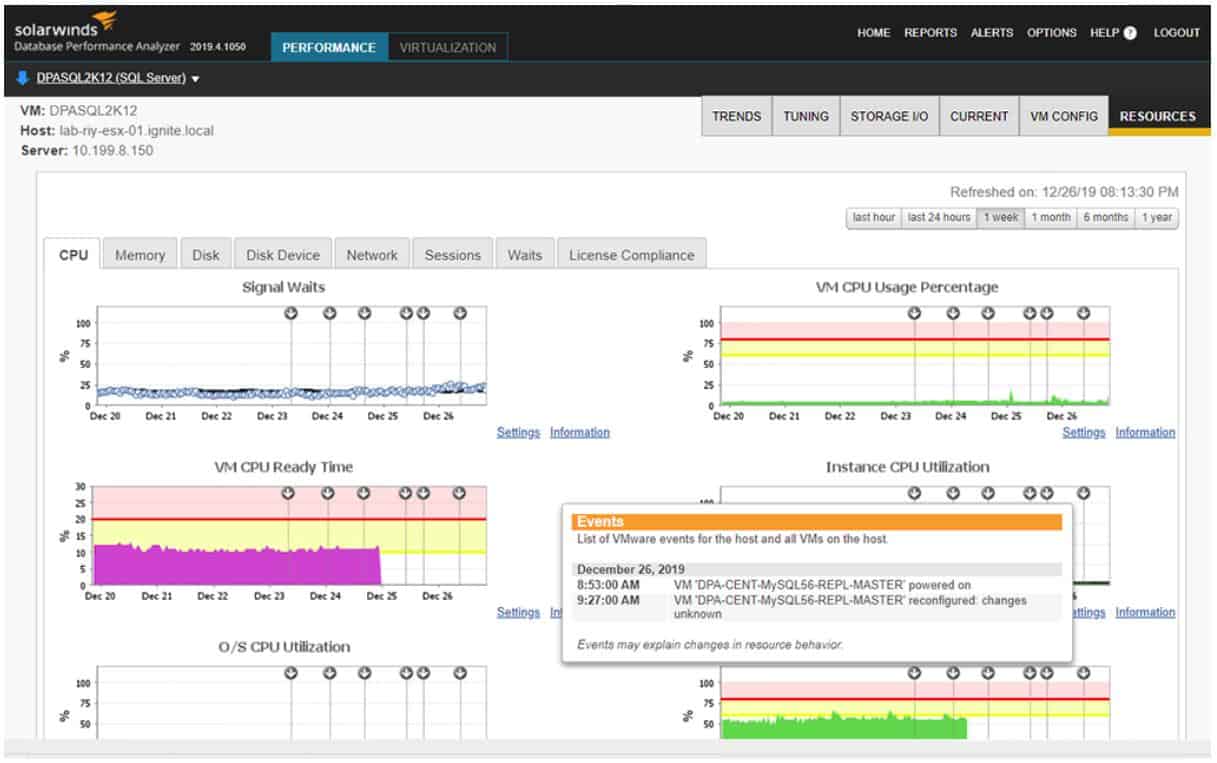Click the Signal Waits chart title
The image size is (1217, 763).
(x=284, y=287)
